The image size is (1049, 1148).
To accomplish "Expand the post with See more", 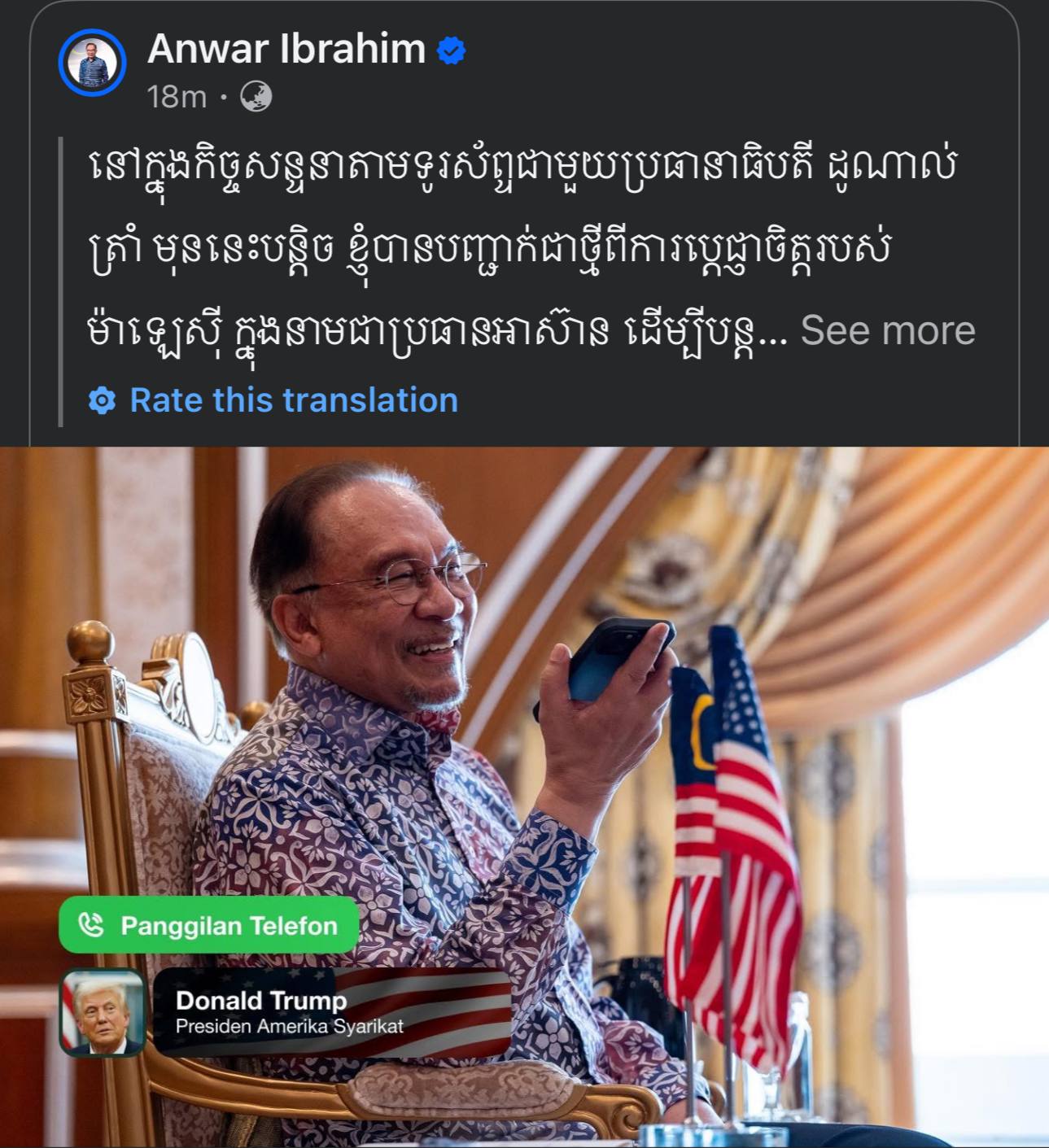I will click(888, 330).
